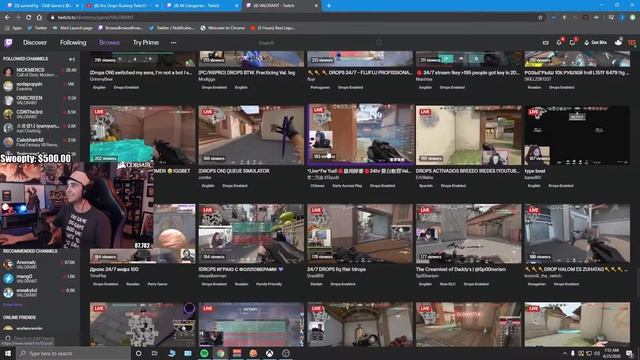640x360 pixels.
Task: Open Welcome to Chrome bookmark
Action: click(223, 28)
